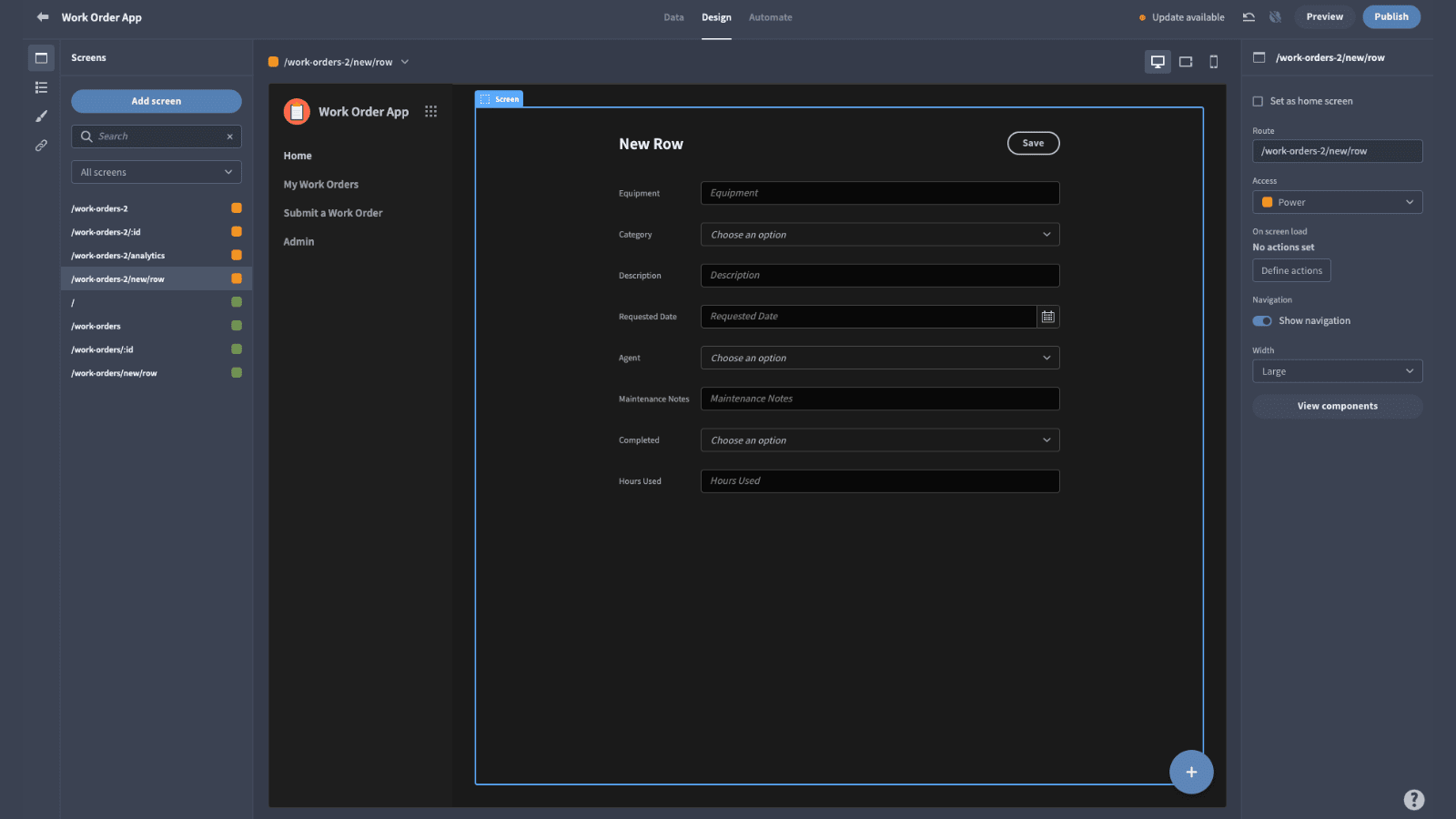
Task: Click the app grid dots icon
Action: 431,111
